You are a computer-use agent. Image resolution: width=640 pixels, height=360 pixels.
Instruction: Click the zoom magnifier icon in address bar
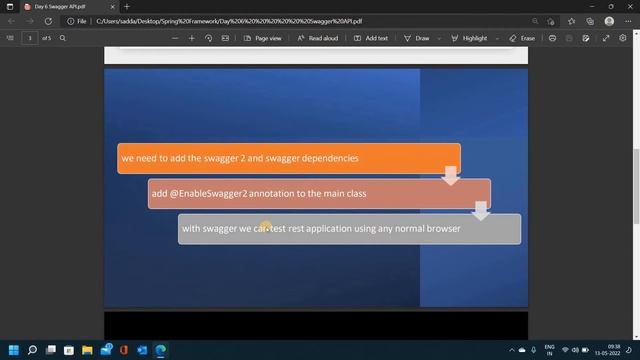click(x=535, y=21)
